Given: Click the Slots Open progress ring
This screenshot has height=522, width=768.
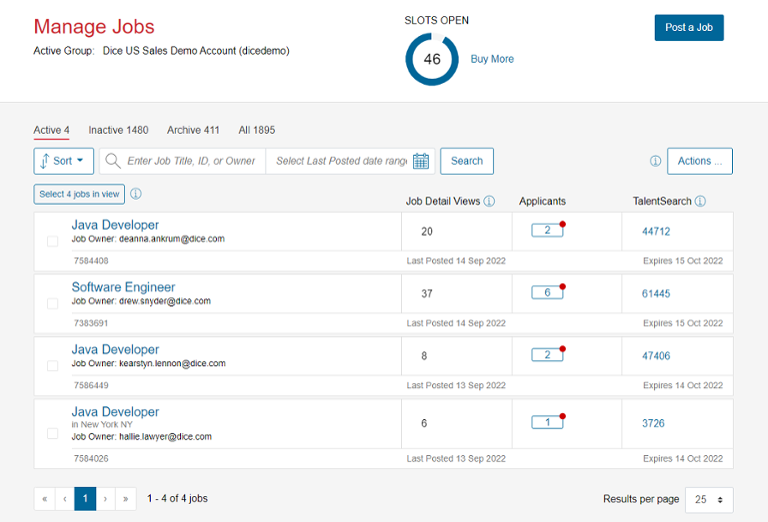Looking at the screenshot, I should tap(432, 59).
